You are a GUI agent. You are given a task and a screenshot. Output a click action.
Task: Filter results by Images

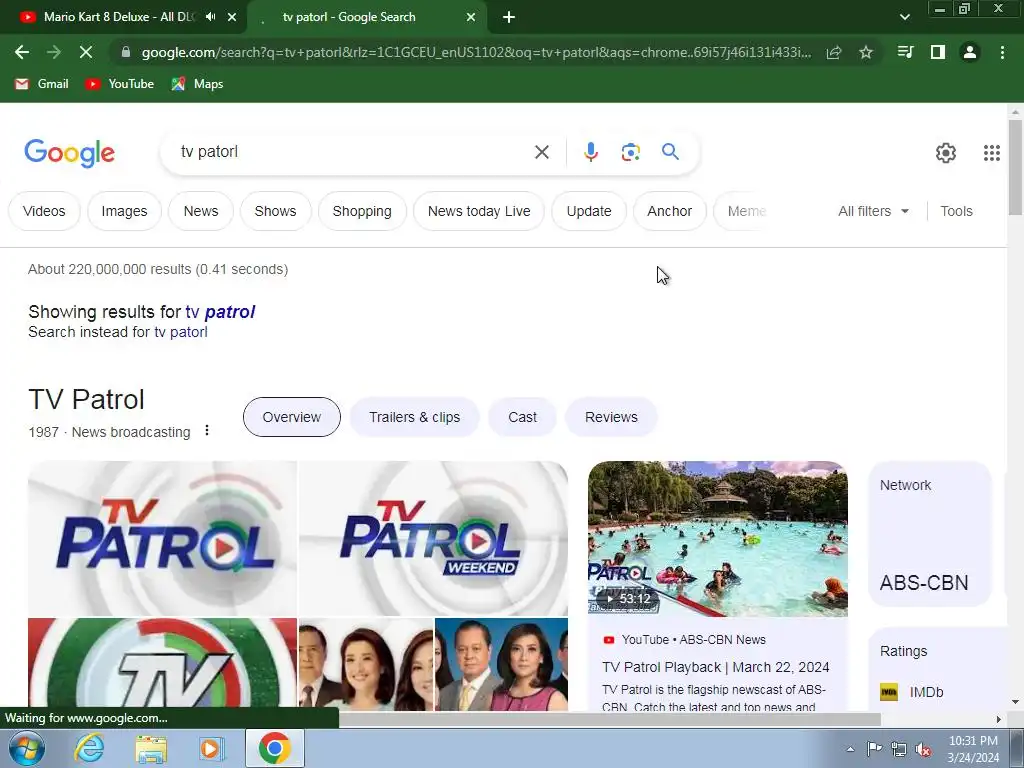[124, 211]
